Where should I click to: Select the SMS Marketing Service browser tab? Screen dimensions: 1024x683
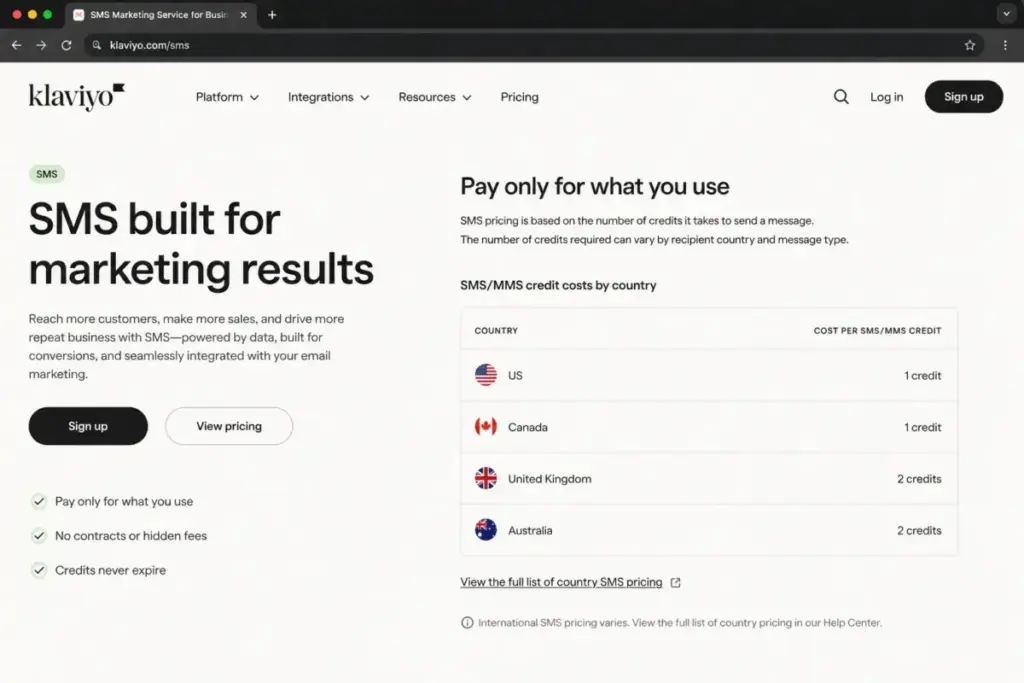tap(160, 14)
